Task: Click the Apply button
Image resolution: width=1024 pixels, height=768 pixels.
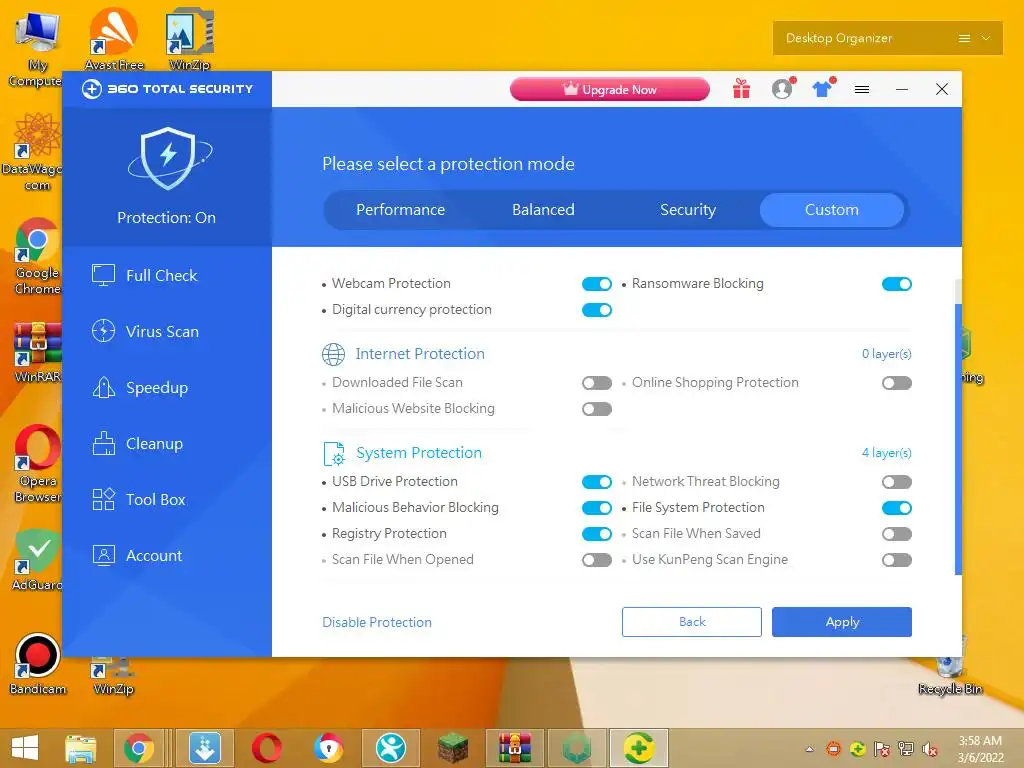Action: 842,622
